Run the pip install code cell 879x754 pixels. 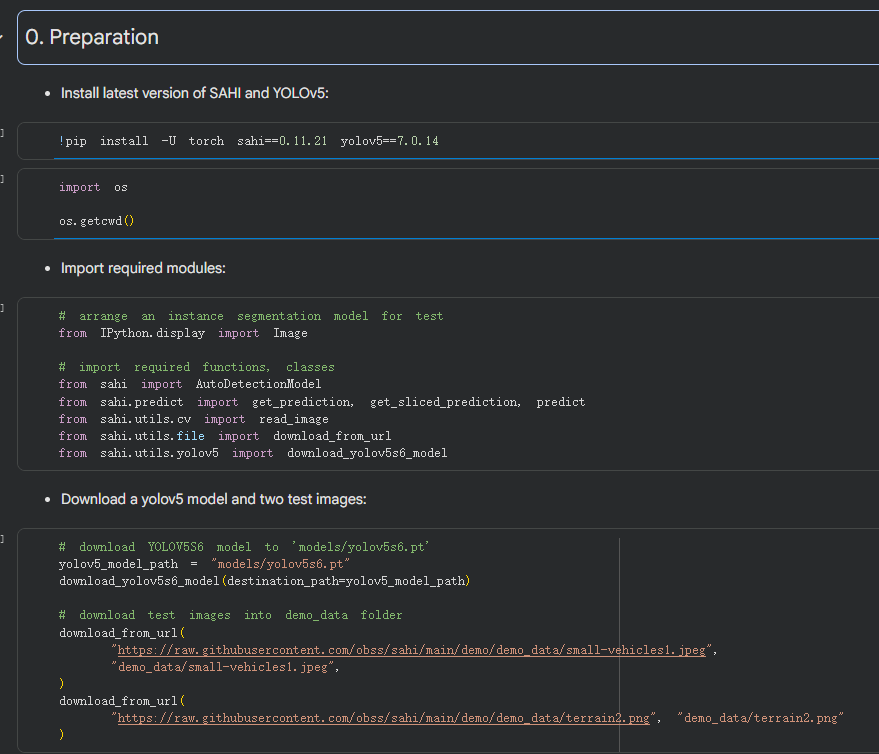(2, 133)
